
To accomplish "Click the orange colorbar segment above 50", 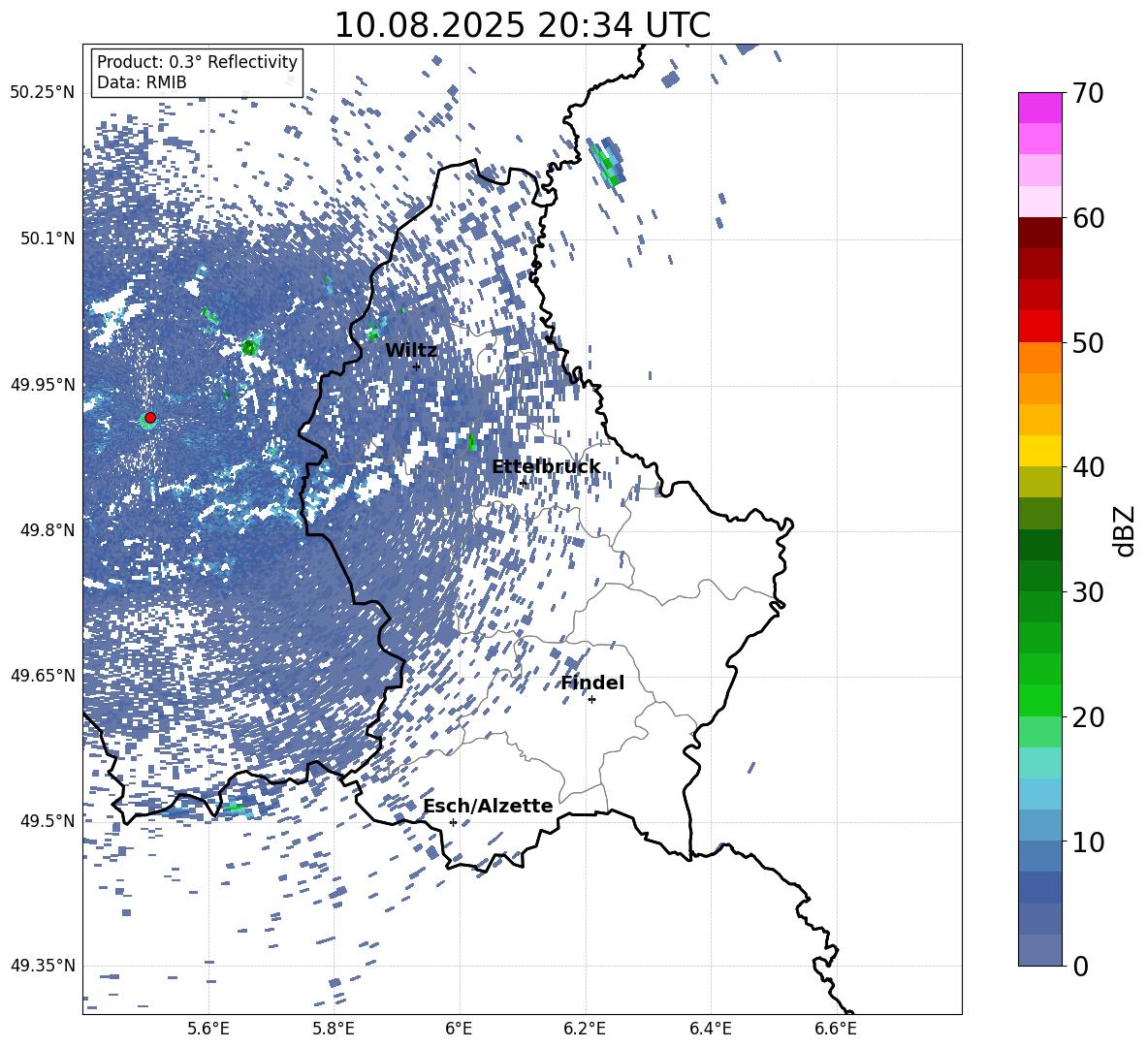I will [1039, 358].
